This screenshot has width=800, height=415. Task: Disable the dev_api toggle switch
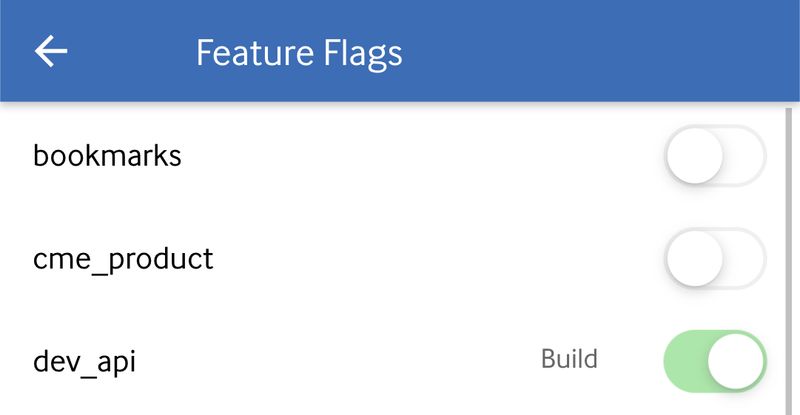[x=714, y=360]
